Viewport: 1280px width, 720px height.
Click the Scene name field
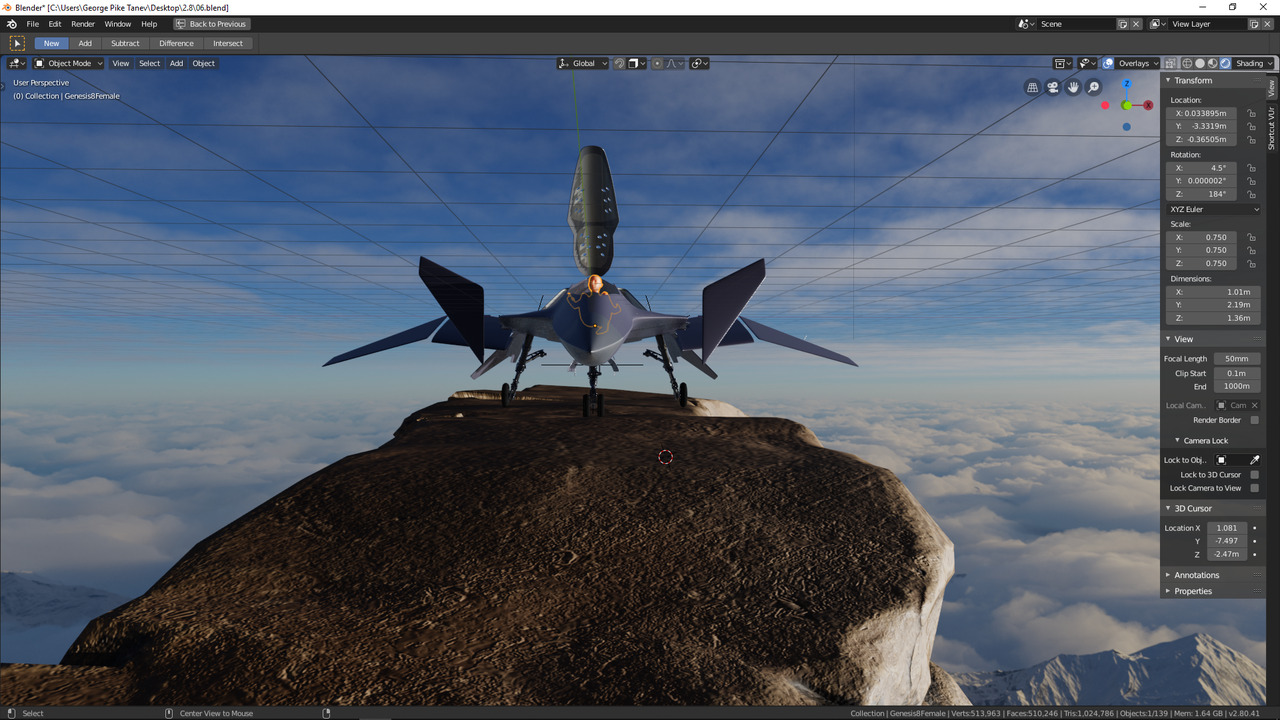pos(1076,24)
